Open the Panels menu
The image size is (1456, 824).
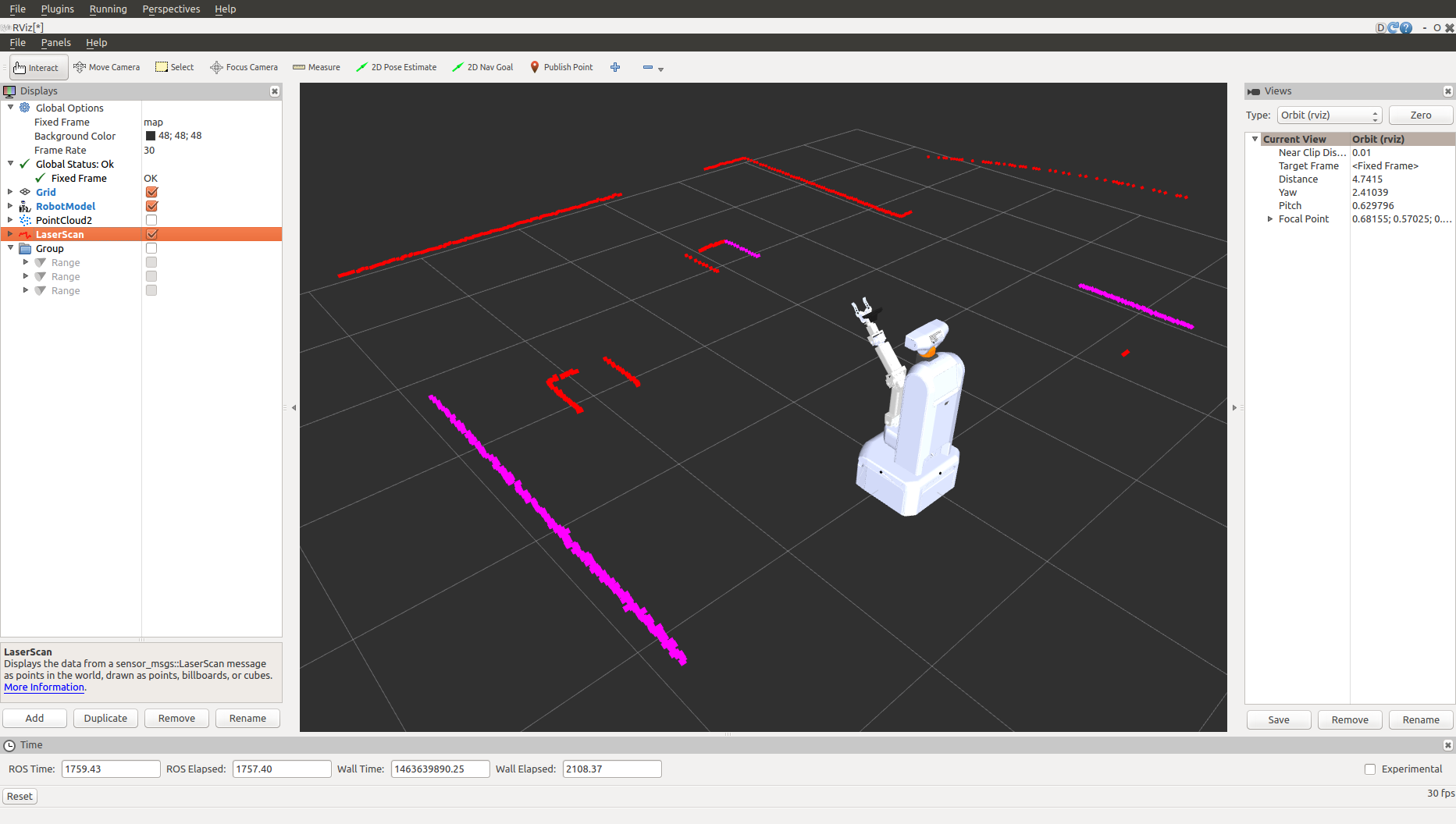(x=55, y=43)
